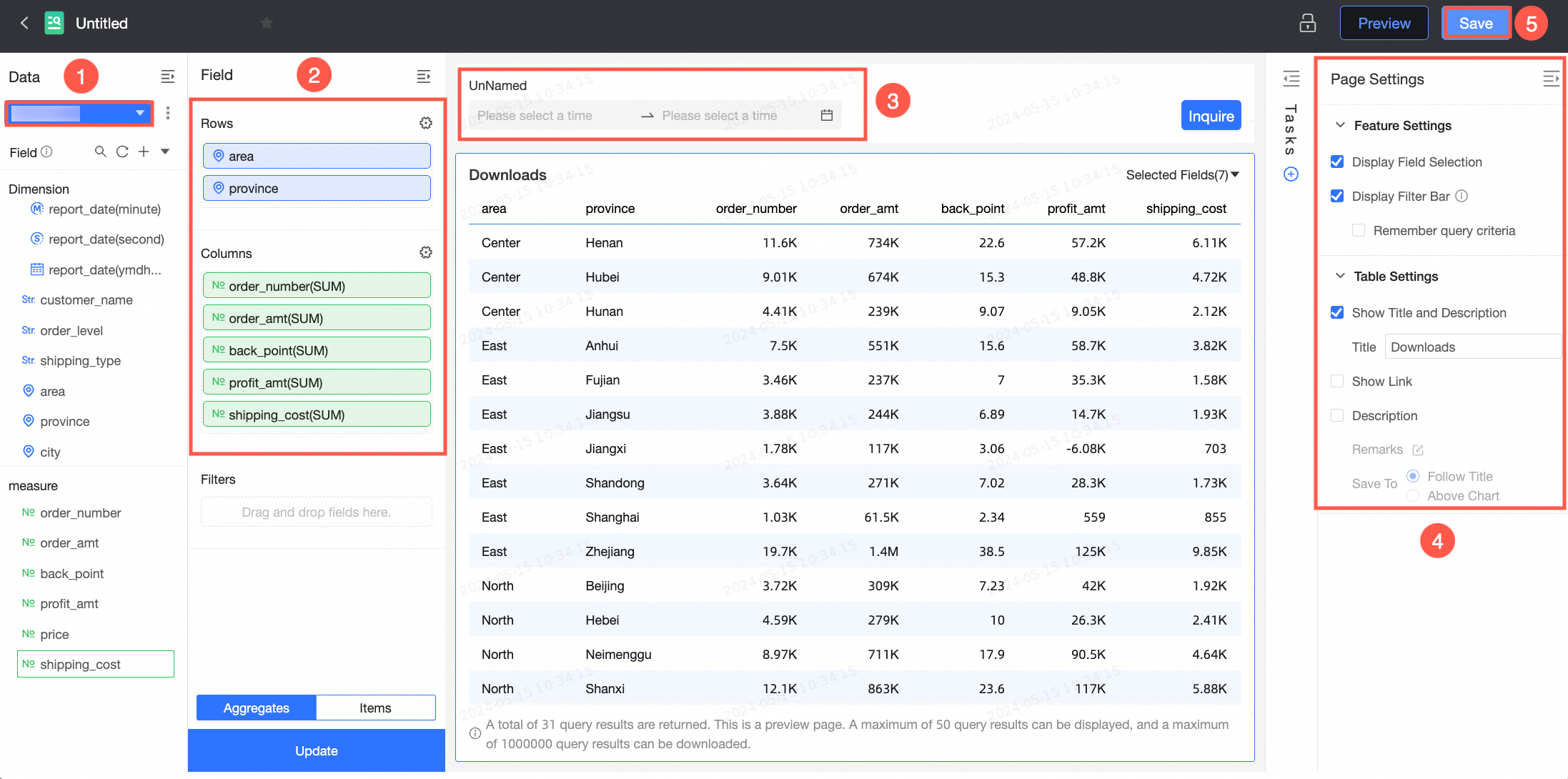Switch to the Items tab
1568x779 pixels.
(375, 708)
